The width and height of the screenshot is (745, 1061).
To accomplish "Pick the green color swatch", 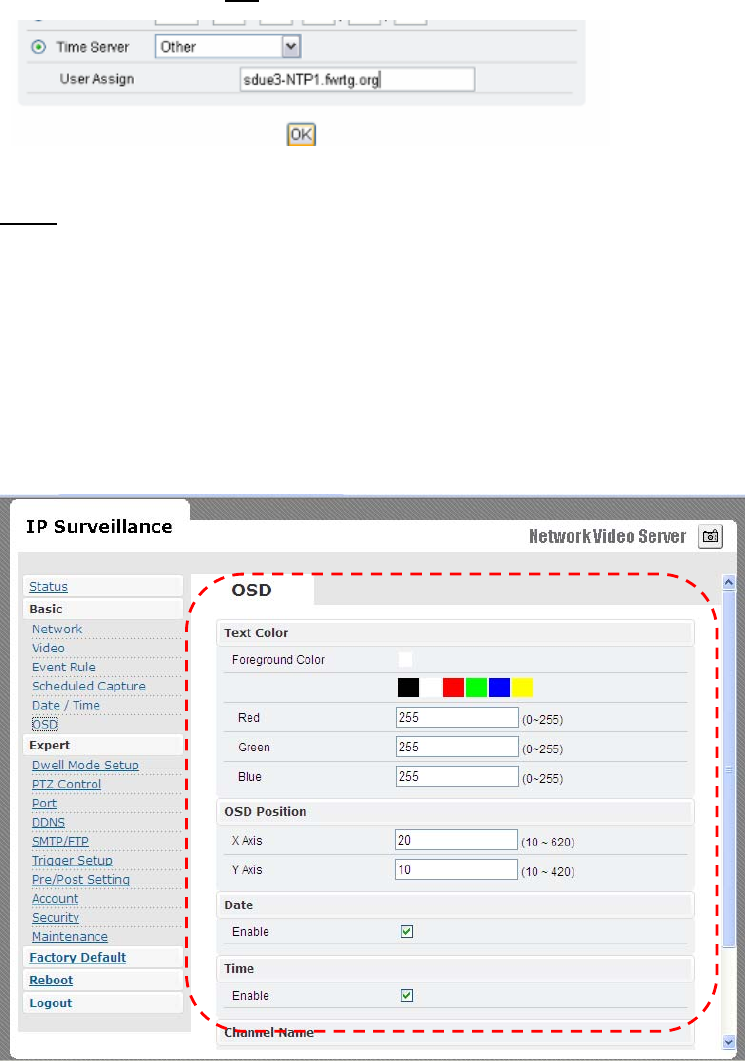I will pos(476,687).
